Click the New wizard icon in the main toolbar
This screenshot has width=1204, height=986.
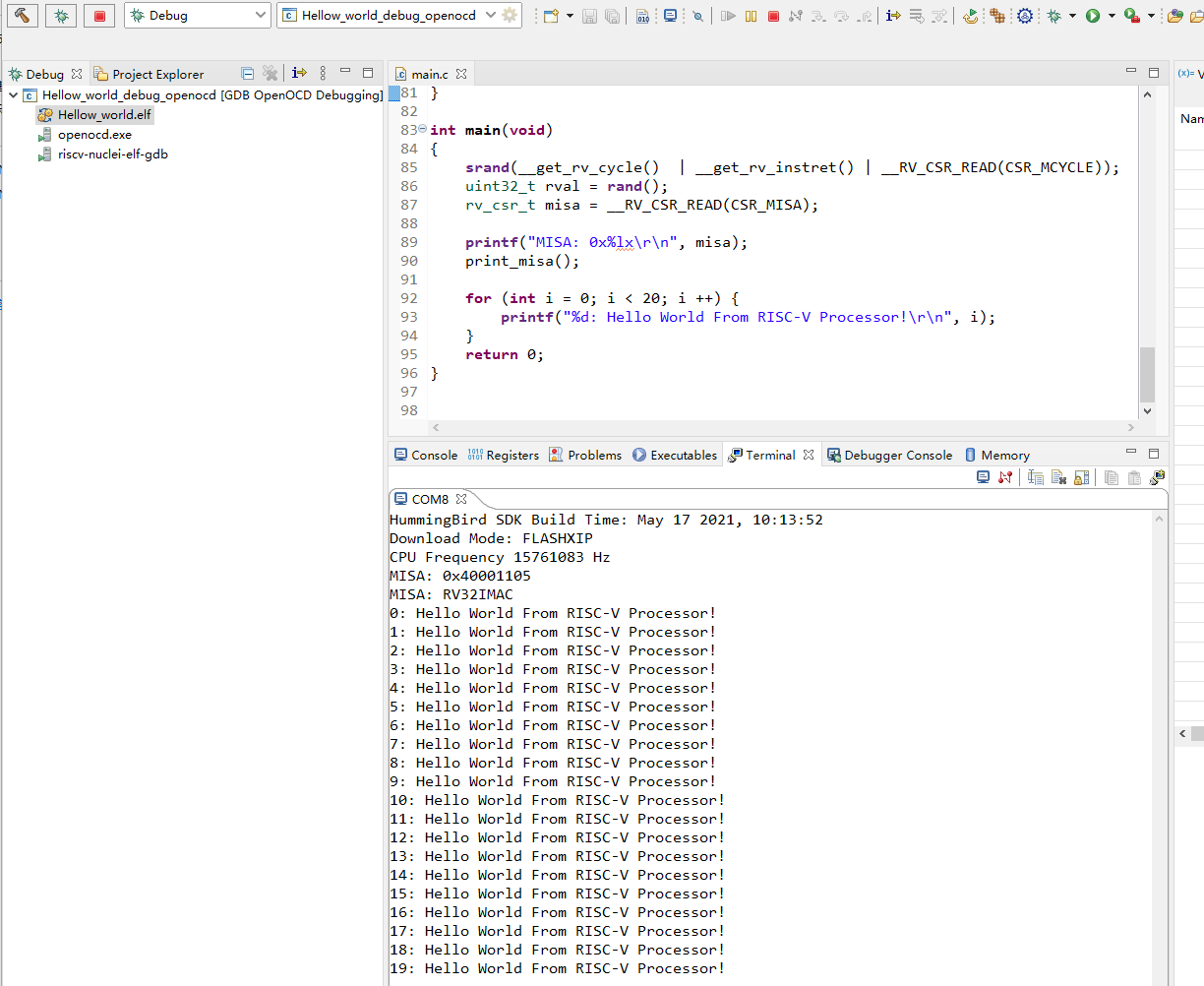(x=551, y=16)
